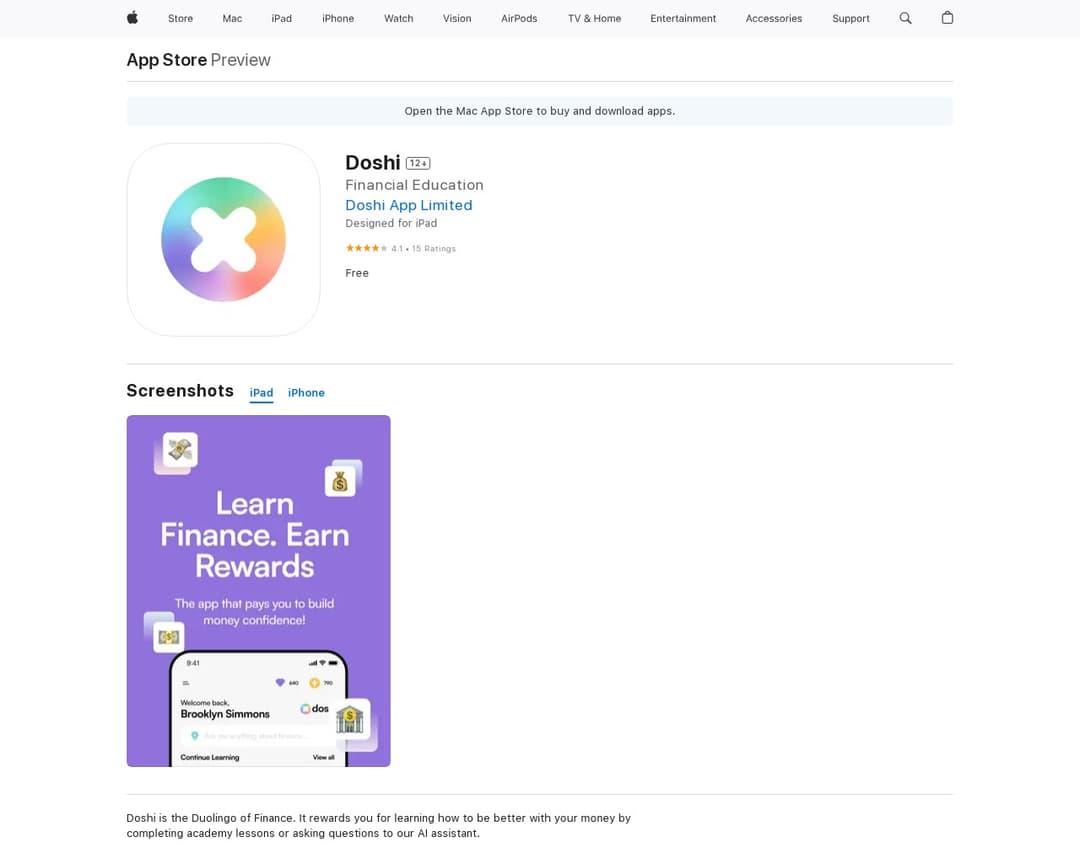Select Vision in the navigation bar
Screen dimensions: 1080x864
tap(457, 18)
